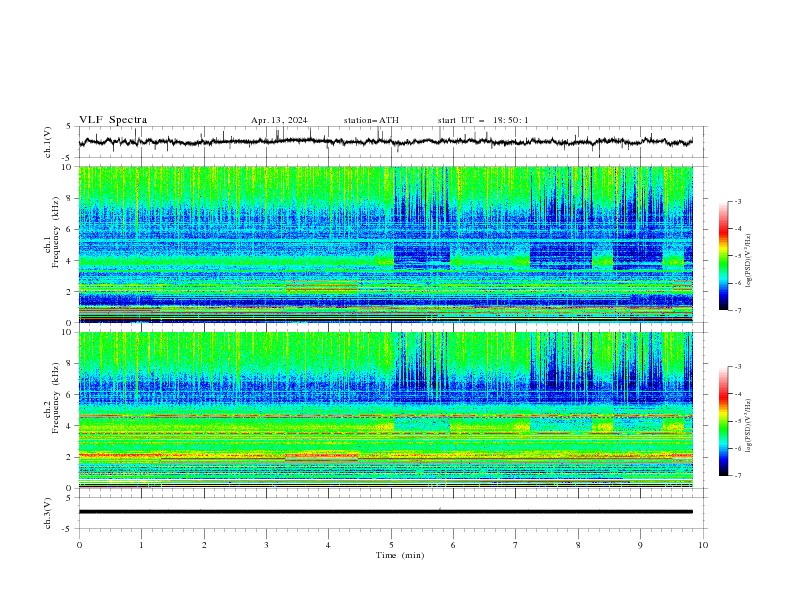Viewport: 792px width, 612px height.
Task: Click the ch.1 spectrogram color scale bar
Action: pos(723,256)
